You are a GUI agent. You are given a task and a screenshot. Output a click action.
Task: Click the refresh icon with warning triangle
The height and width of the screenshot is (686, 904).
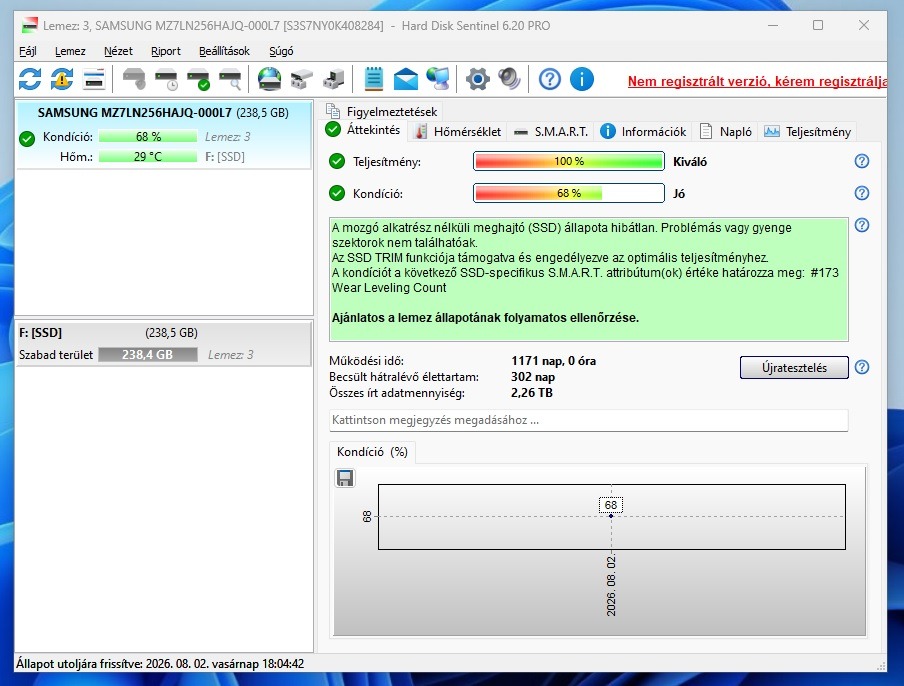coord(62,80)
